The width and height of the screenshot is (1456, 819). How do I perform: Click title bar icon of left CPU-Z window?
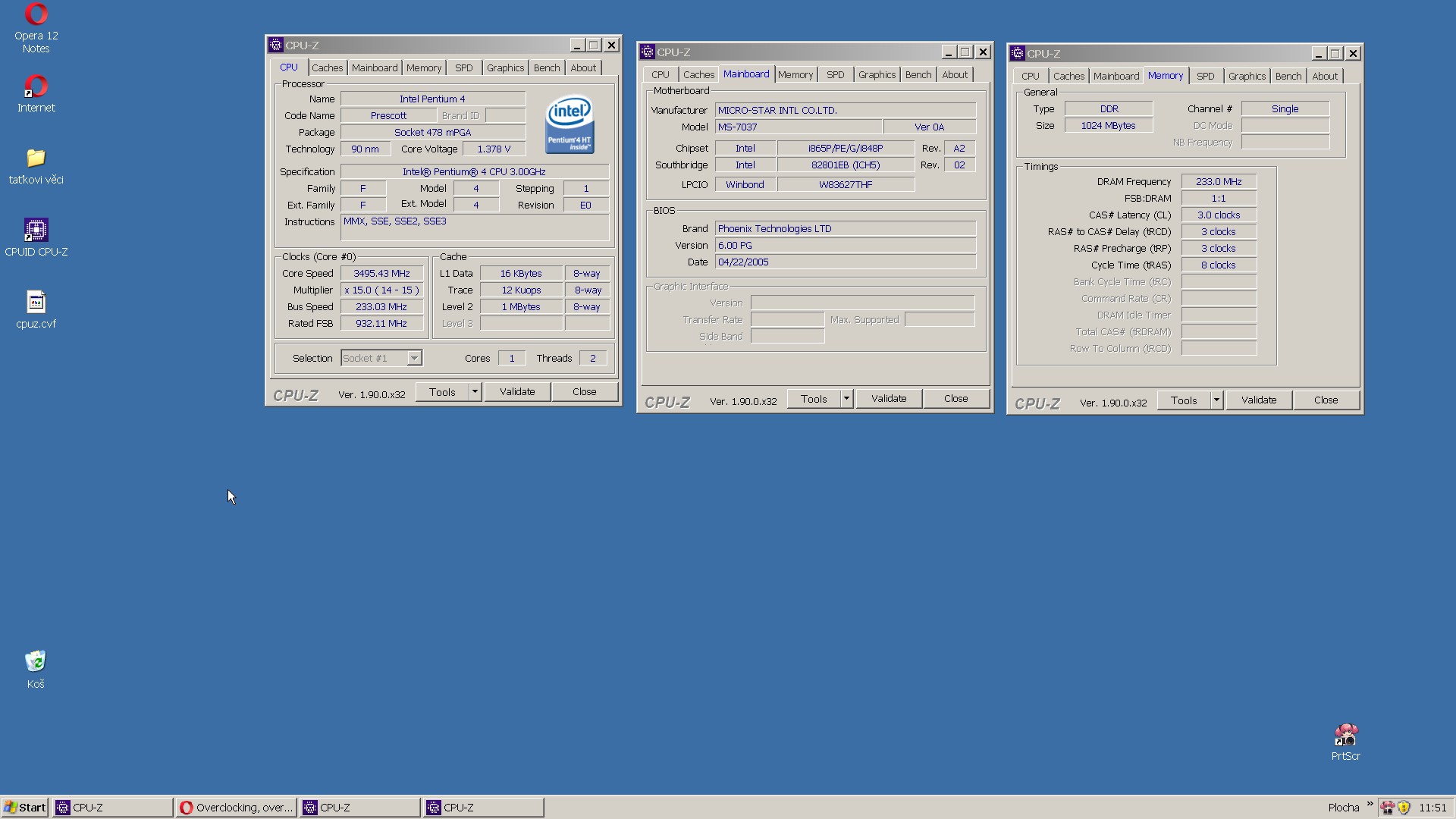point(276,45)
